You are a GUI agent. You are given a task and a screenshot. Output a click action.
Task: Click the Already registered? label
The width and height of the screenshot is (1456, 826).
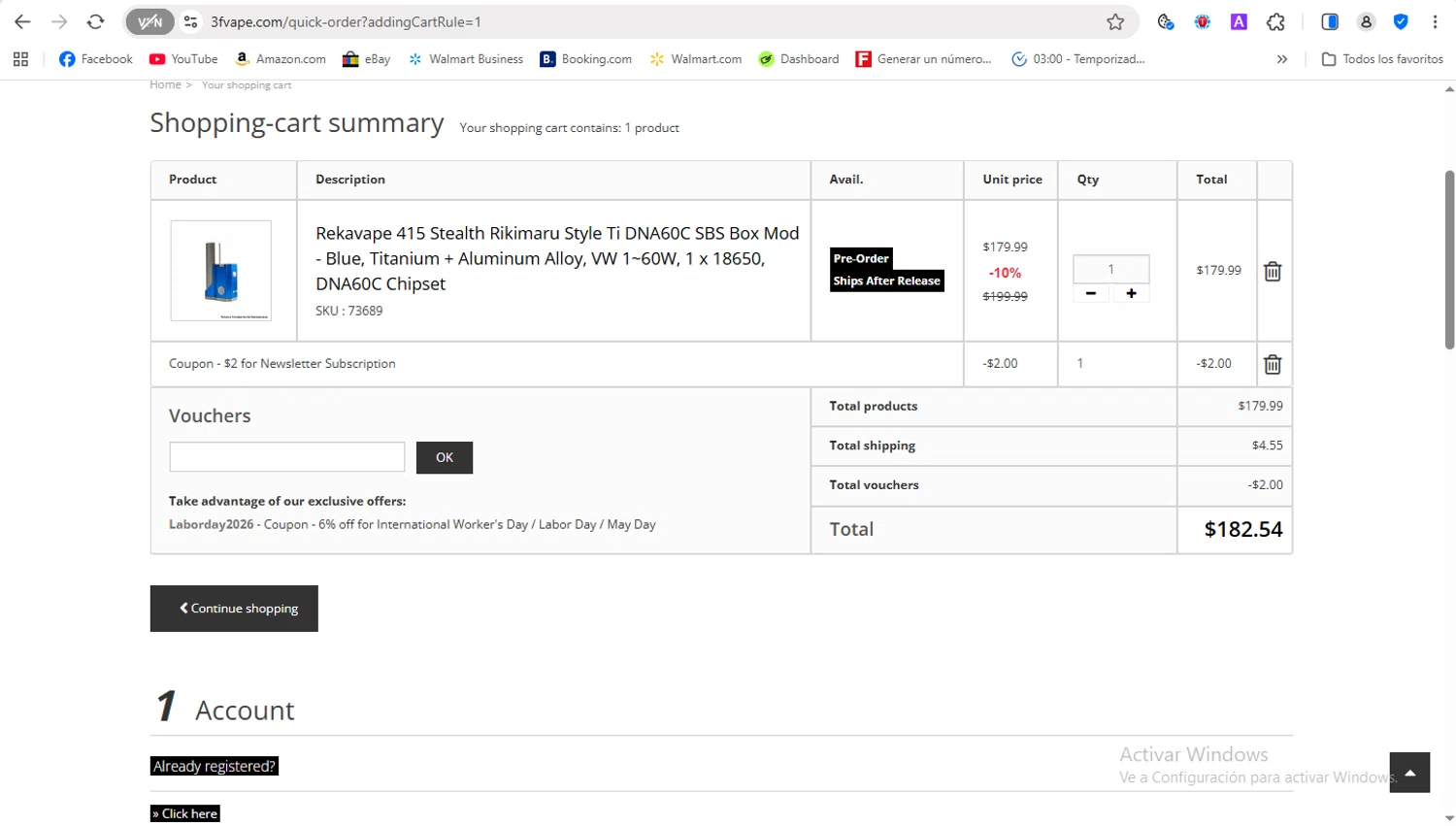tap(215, 766)
